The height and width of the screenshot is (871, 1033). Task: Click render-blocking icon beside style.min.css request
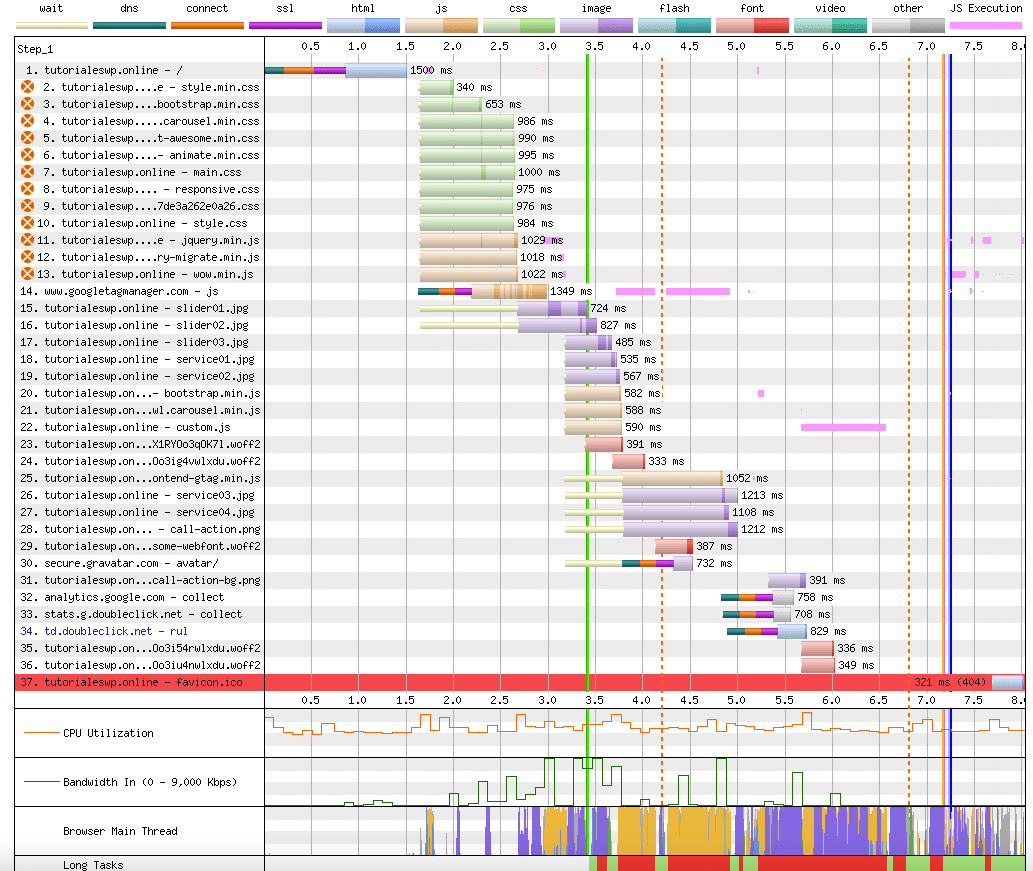[28, 88]
